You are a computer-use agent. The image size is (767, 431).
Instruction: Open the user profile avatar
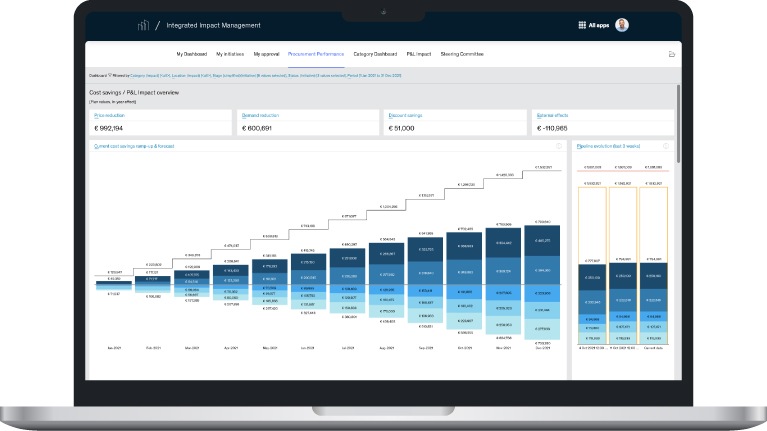pos(622,24)
